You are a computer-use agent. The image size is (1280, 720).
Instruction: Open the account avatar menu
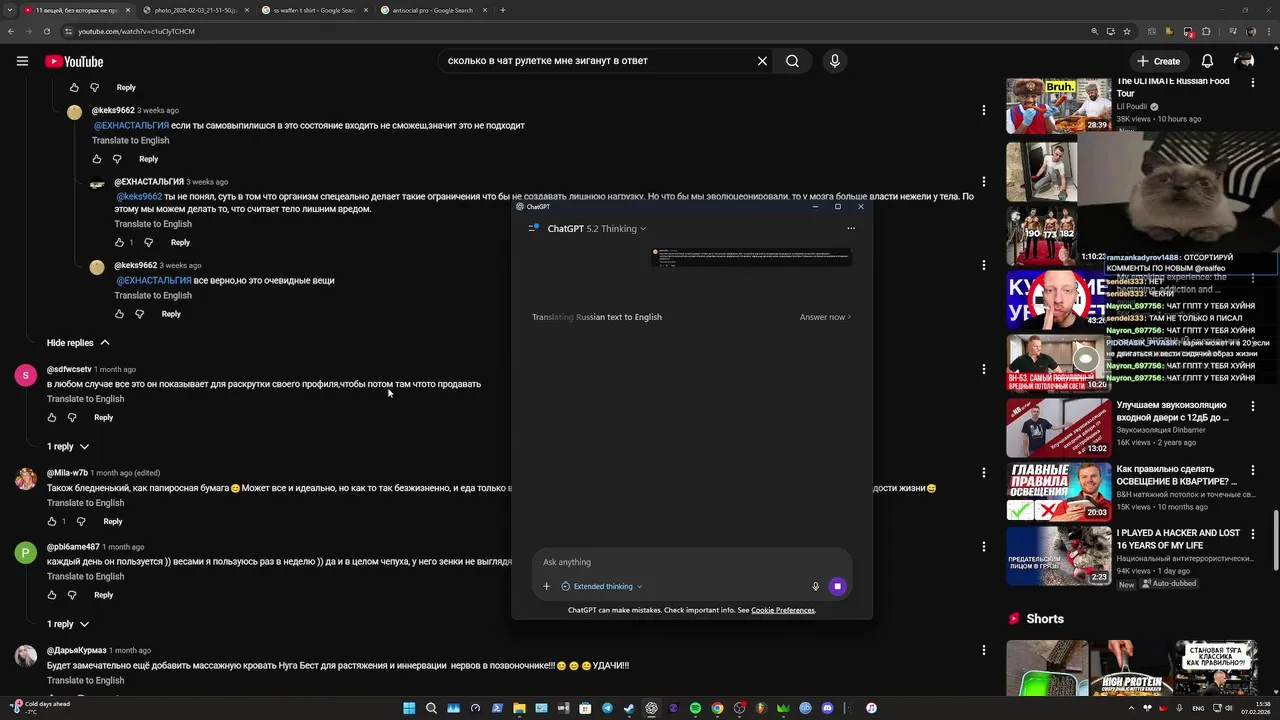pos(1244,61)
